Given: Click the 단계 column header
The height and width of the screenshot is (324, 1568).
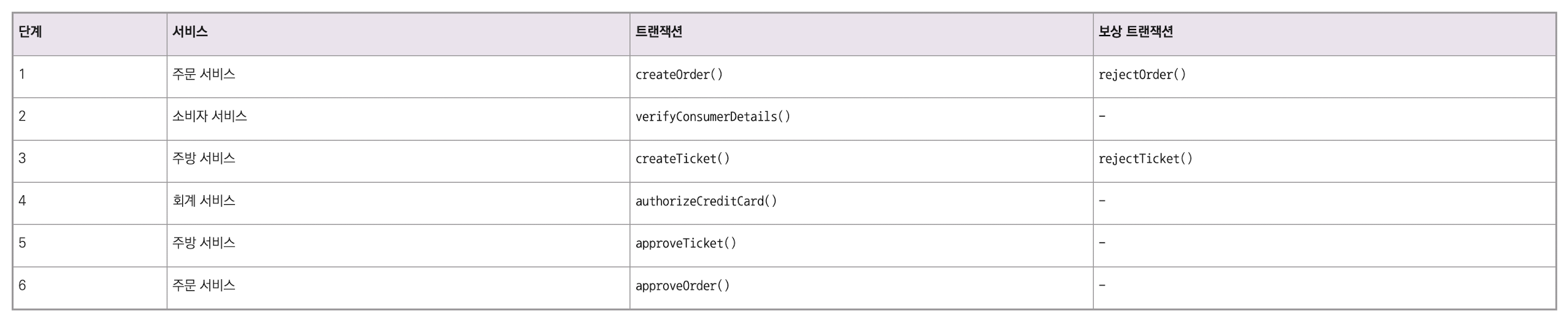Looking at the screenshot, I should pos(30,32).
